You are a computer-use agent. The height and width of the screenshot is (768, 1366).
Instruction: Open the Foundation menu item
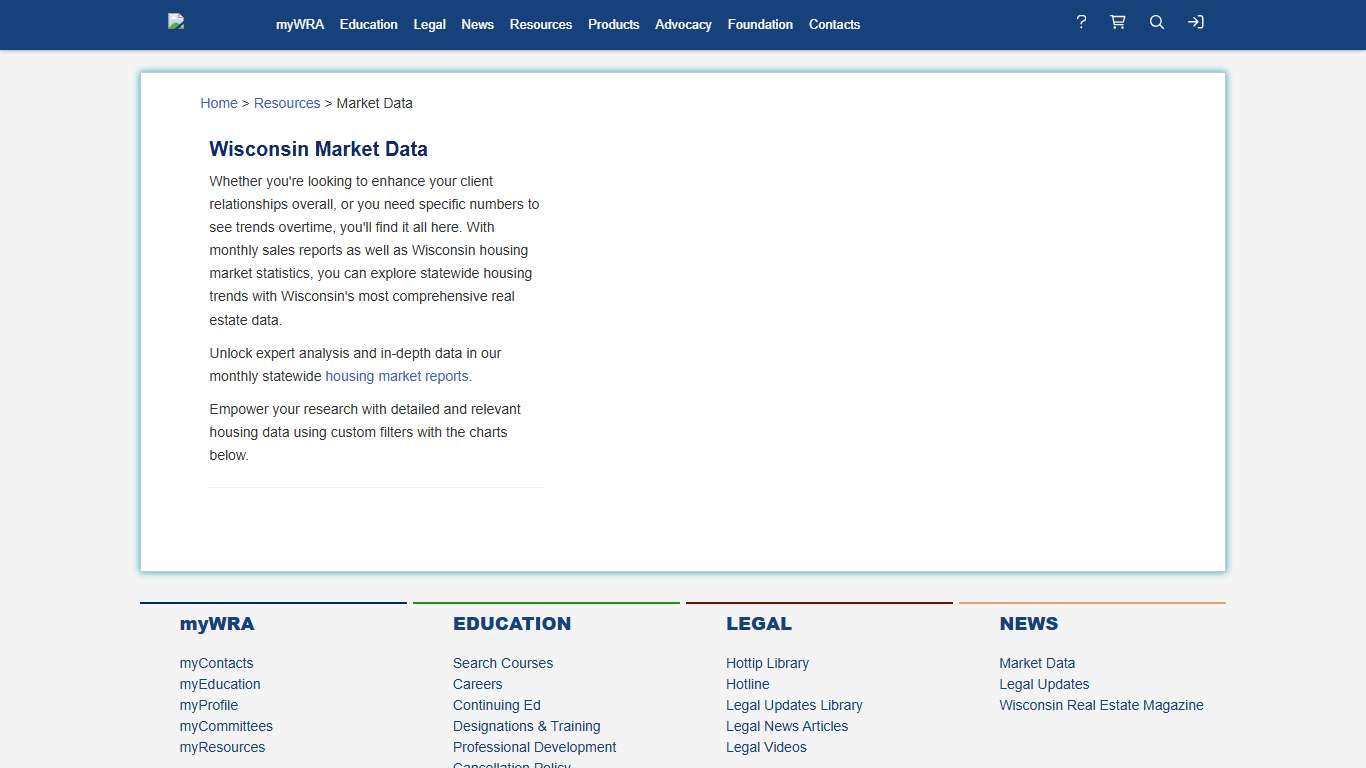(x=760, y=24)
